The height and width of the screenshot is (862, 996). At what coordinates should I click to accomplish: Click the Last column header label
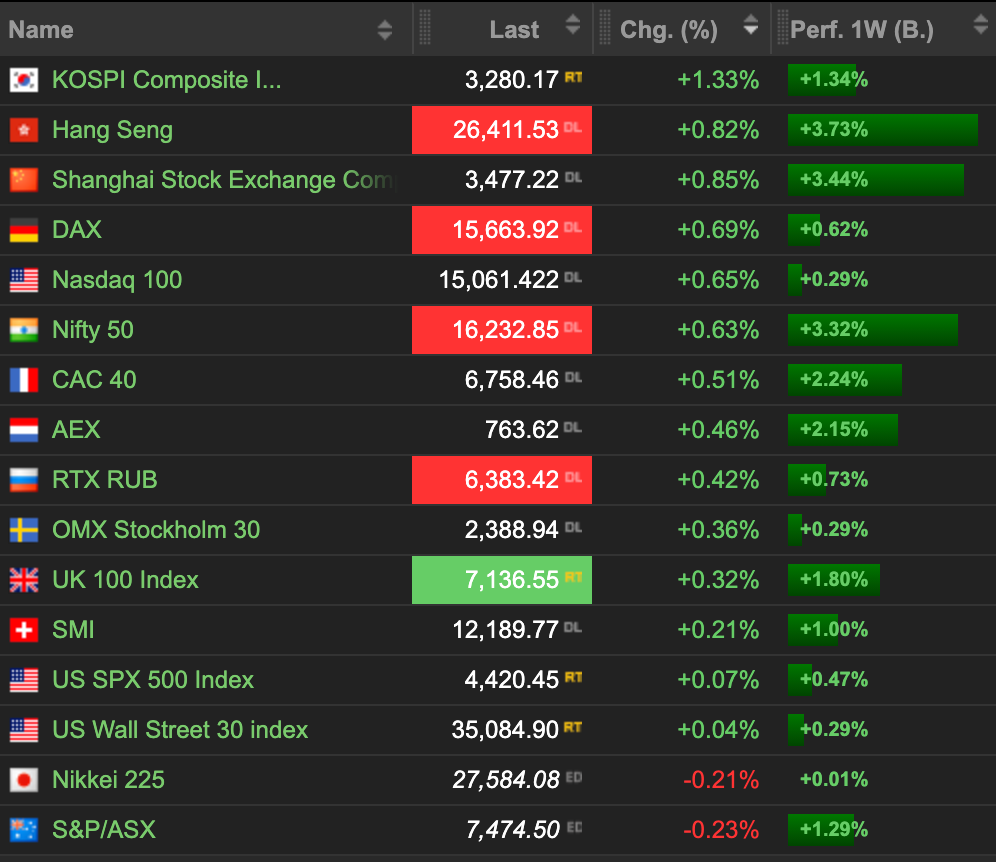click(514, 30)
